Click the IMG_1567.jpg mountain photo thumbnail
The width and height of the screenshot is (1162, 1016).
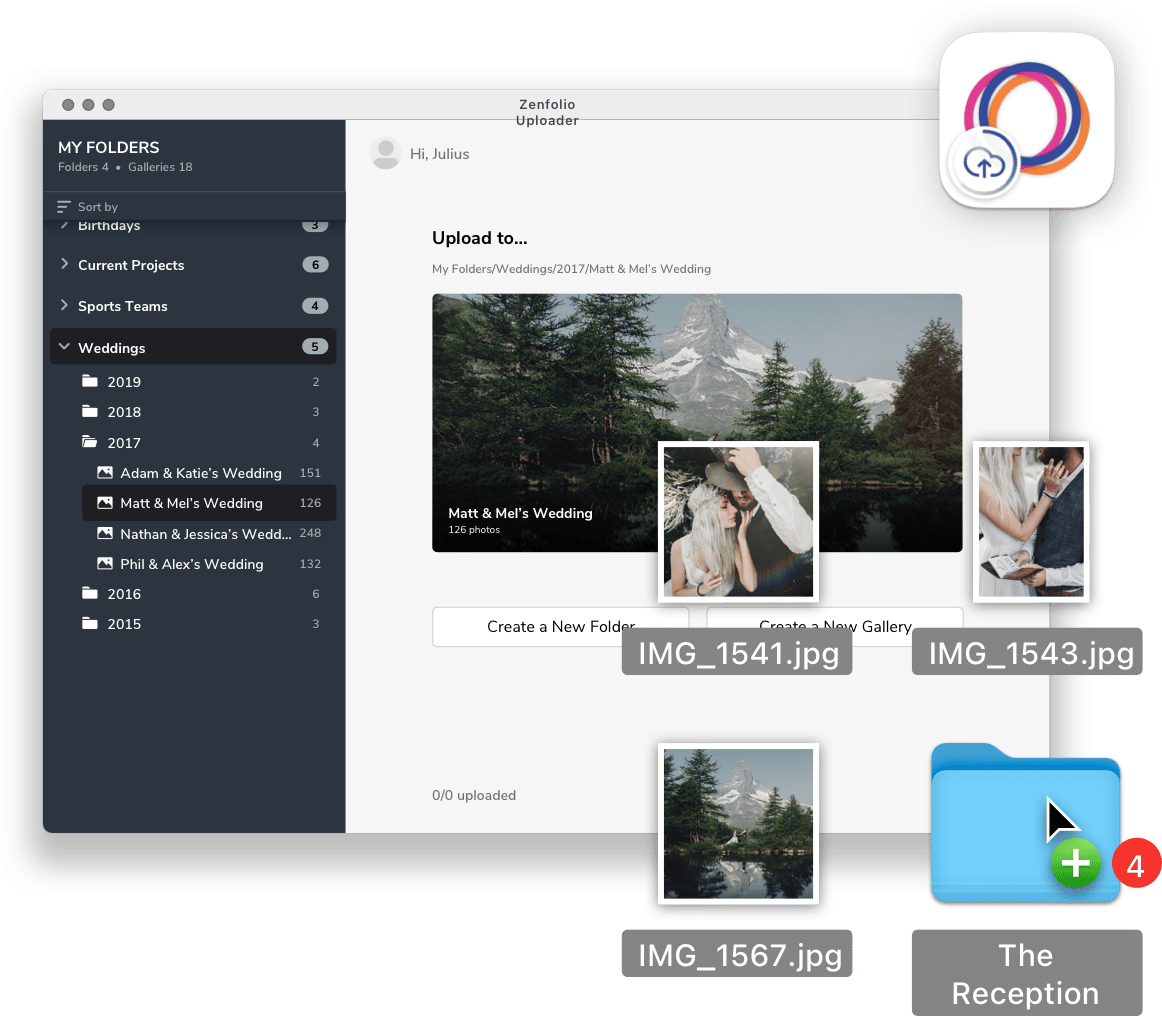click(x=738, y=822)
